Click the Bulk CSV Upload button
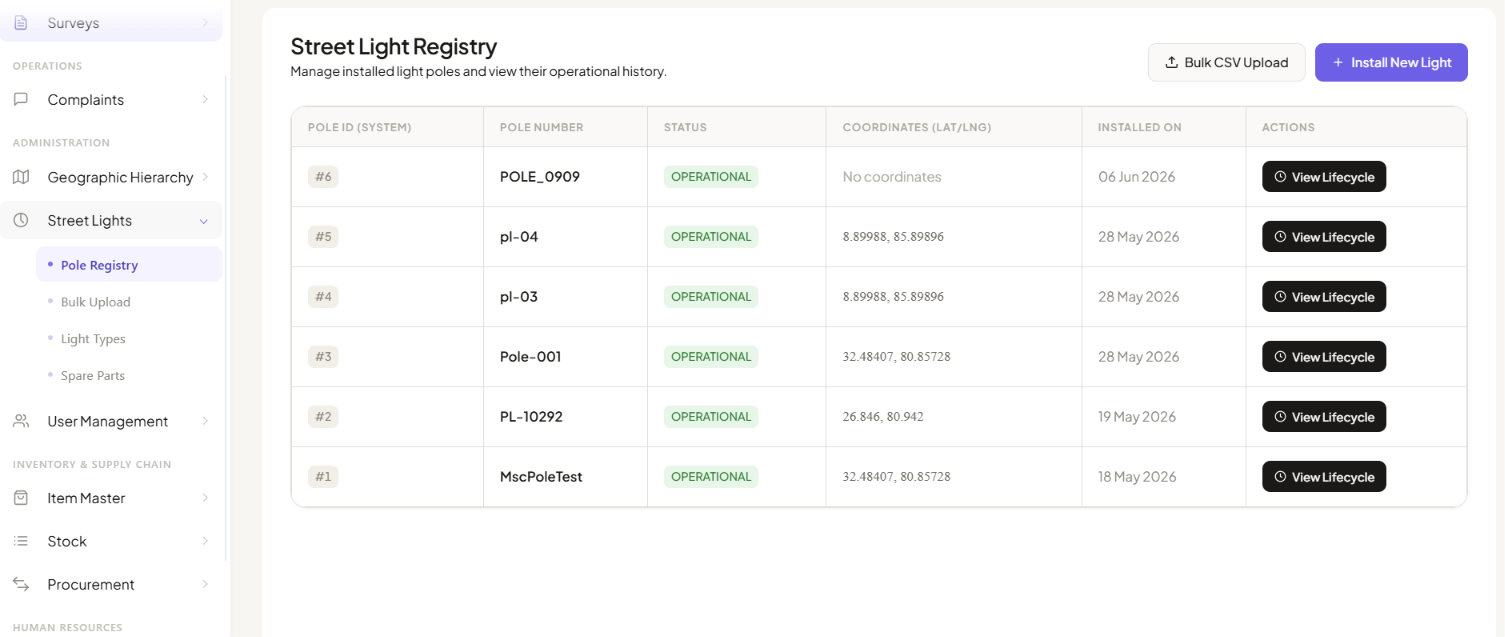This screenshot has width=1505, height=637. [x=1227, y=62]
